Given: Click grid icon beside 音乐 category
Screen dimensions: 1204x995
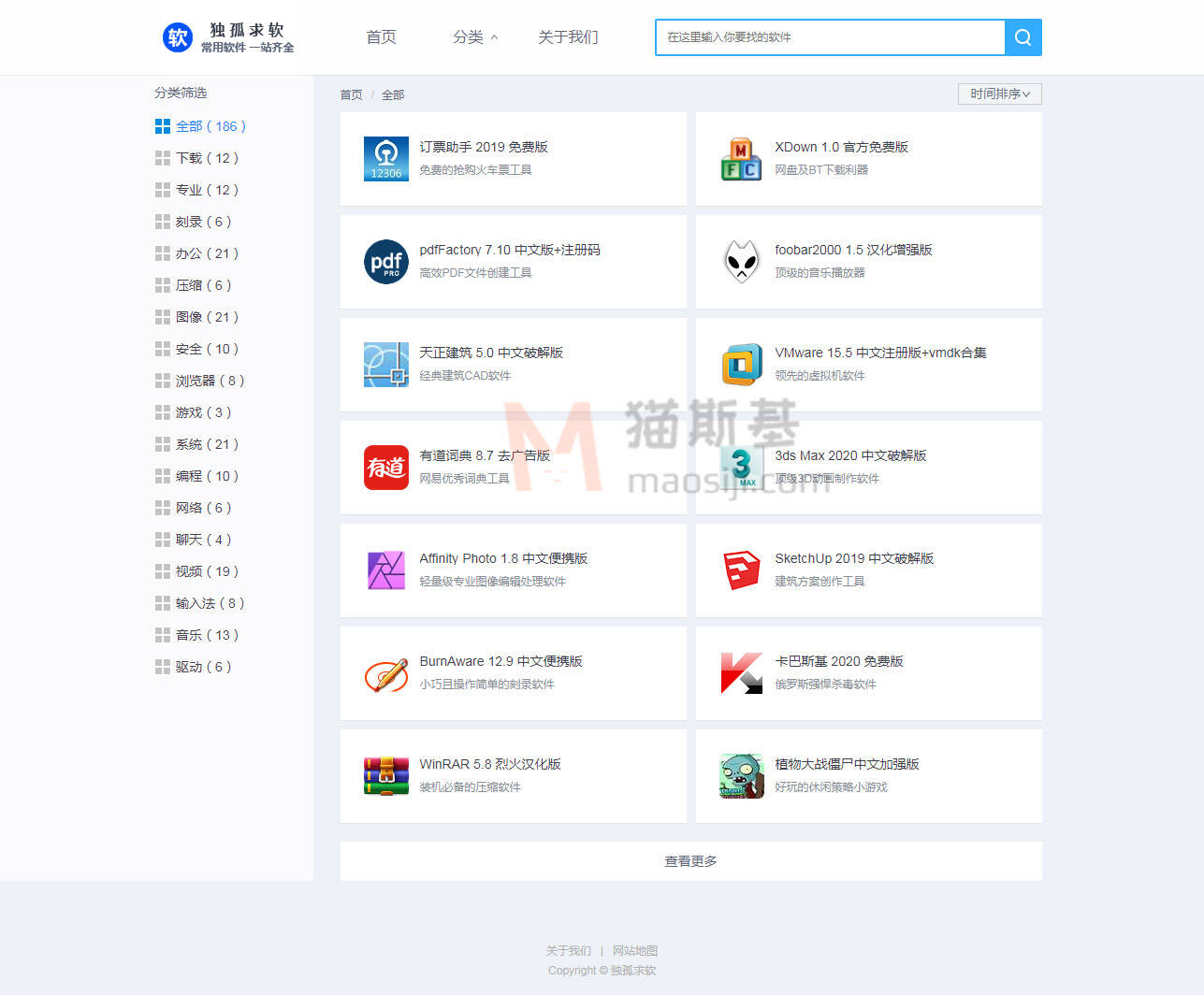Looking at the screenshot, I should click(x=163, y=635).
